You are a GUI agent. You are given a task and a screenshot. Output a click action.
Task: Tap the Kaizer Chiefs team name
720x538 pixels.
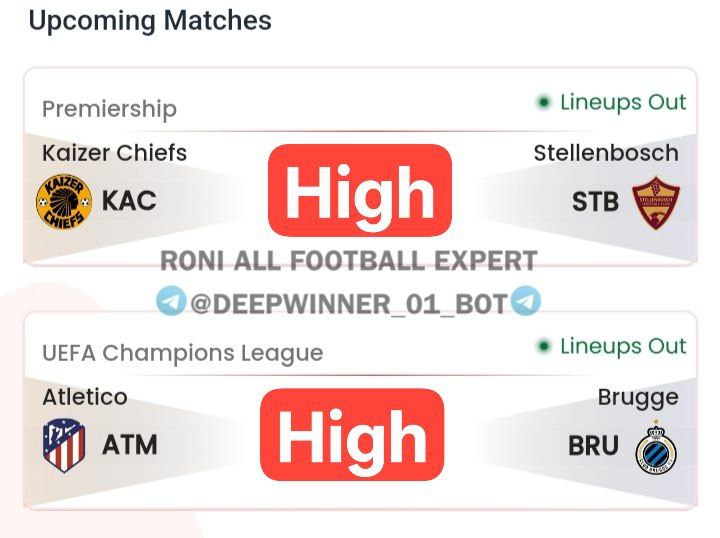[114, 153]
